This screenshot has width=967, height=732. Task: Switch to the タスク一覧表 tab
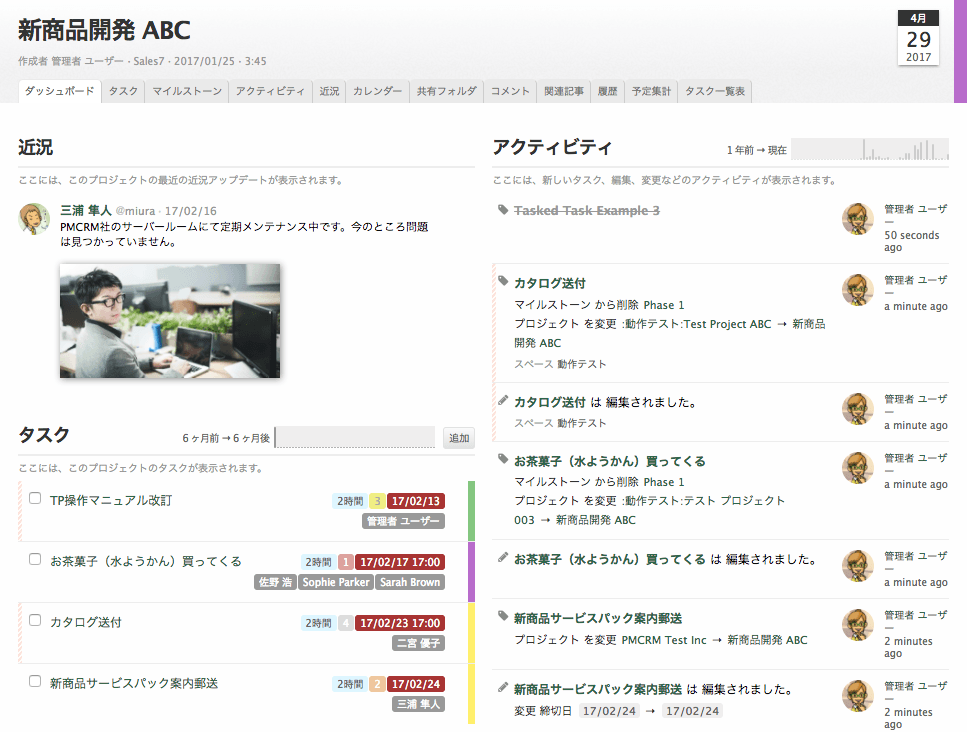pyautogui.click(x=715, y=91)
